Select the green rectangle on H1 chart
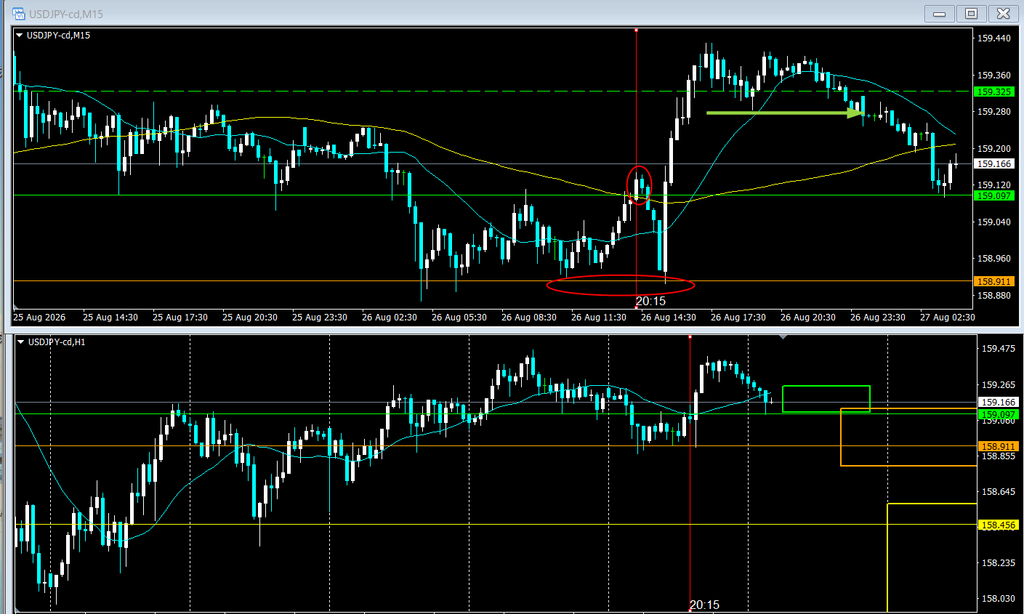 tap(826, 399)
